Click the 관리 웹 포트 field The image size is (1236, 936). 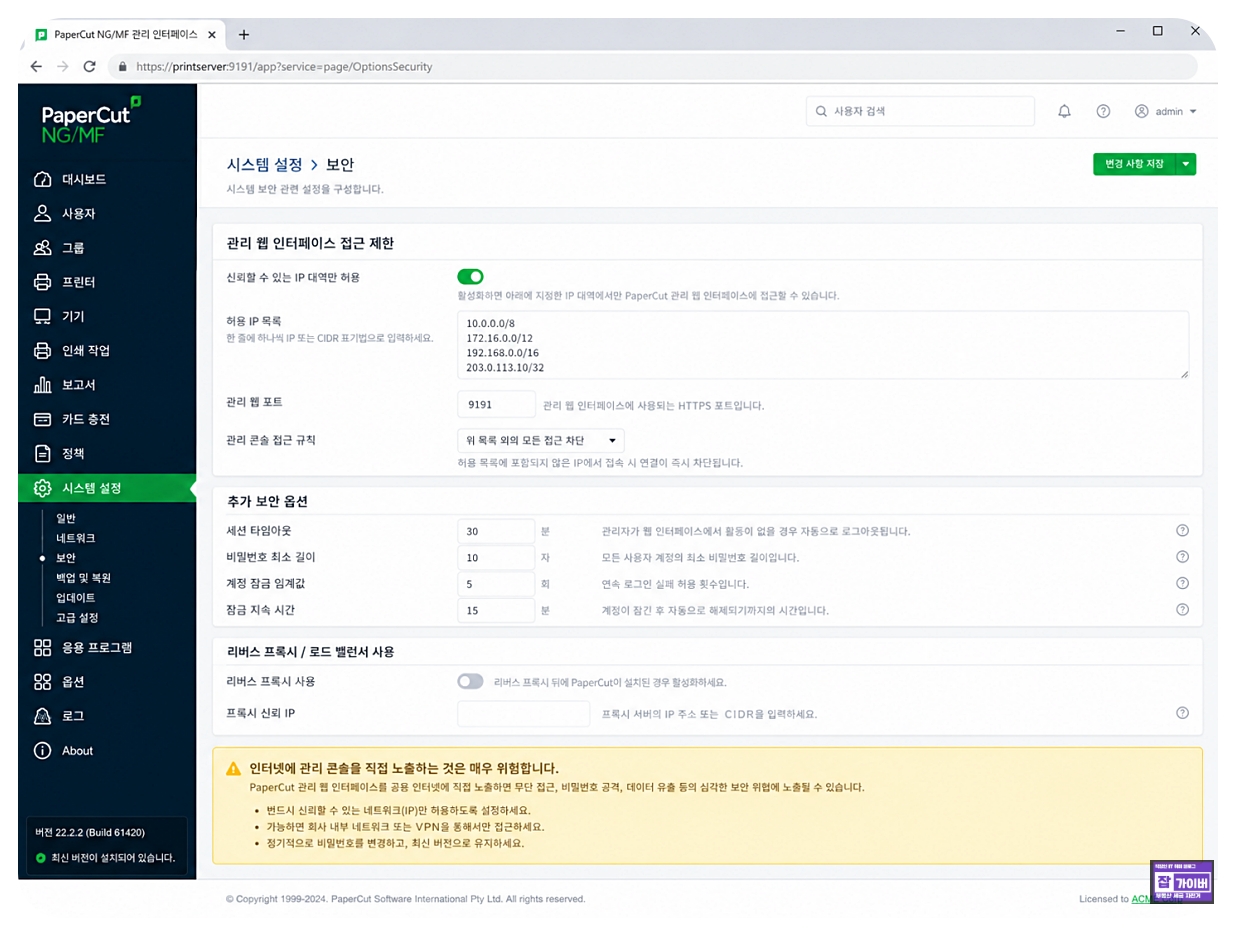coord(496,405)
